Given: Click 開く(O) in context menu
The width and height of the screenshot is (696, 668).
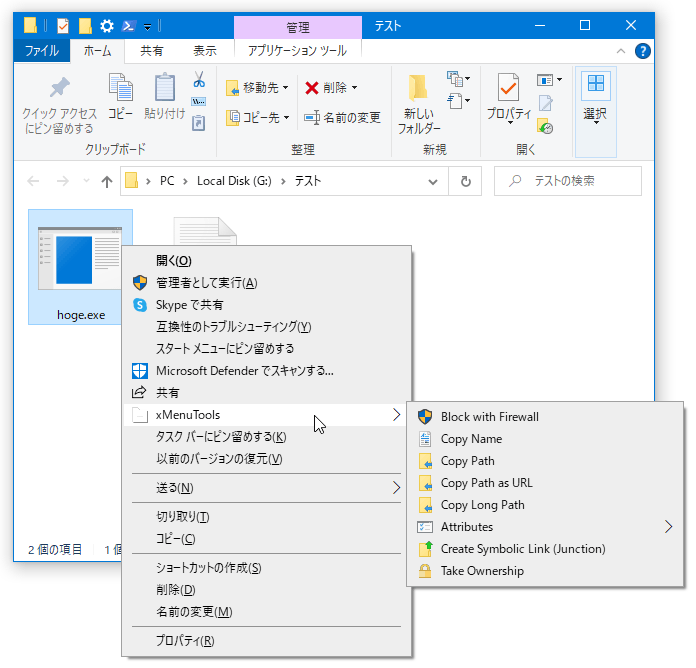Looking at the screenshot, I should (266, 261).
